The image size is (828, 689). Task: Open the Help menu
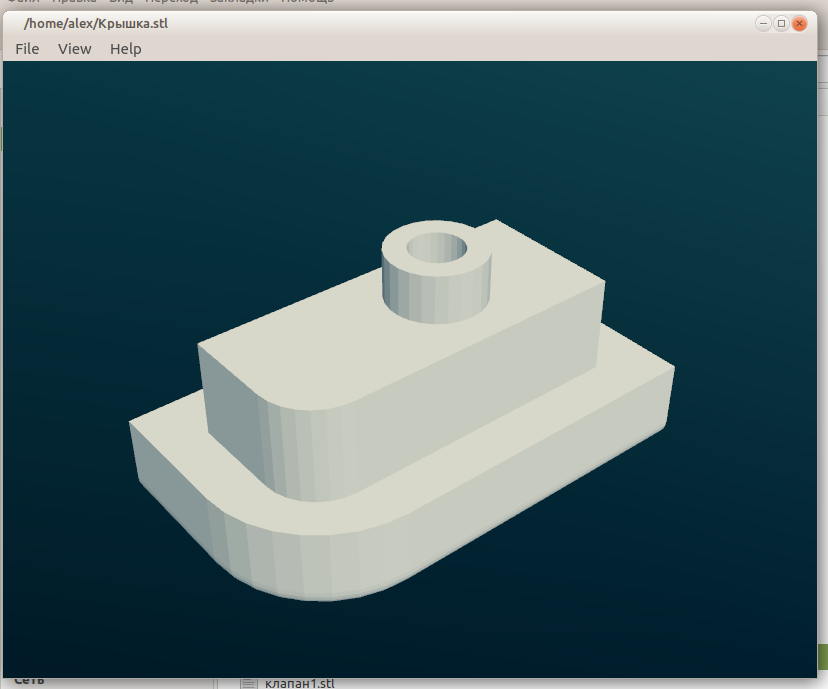pyautogui.click(x=125, y=49)
